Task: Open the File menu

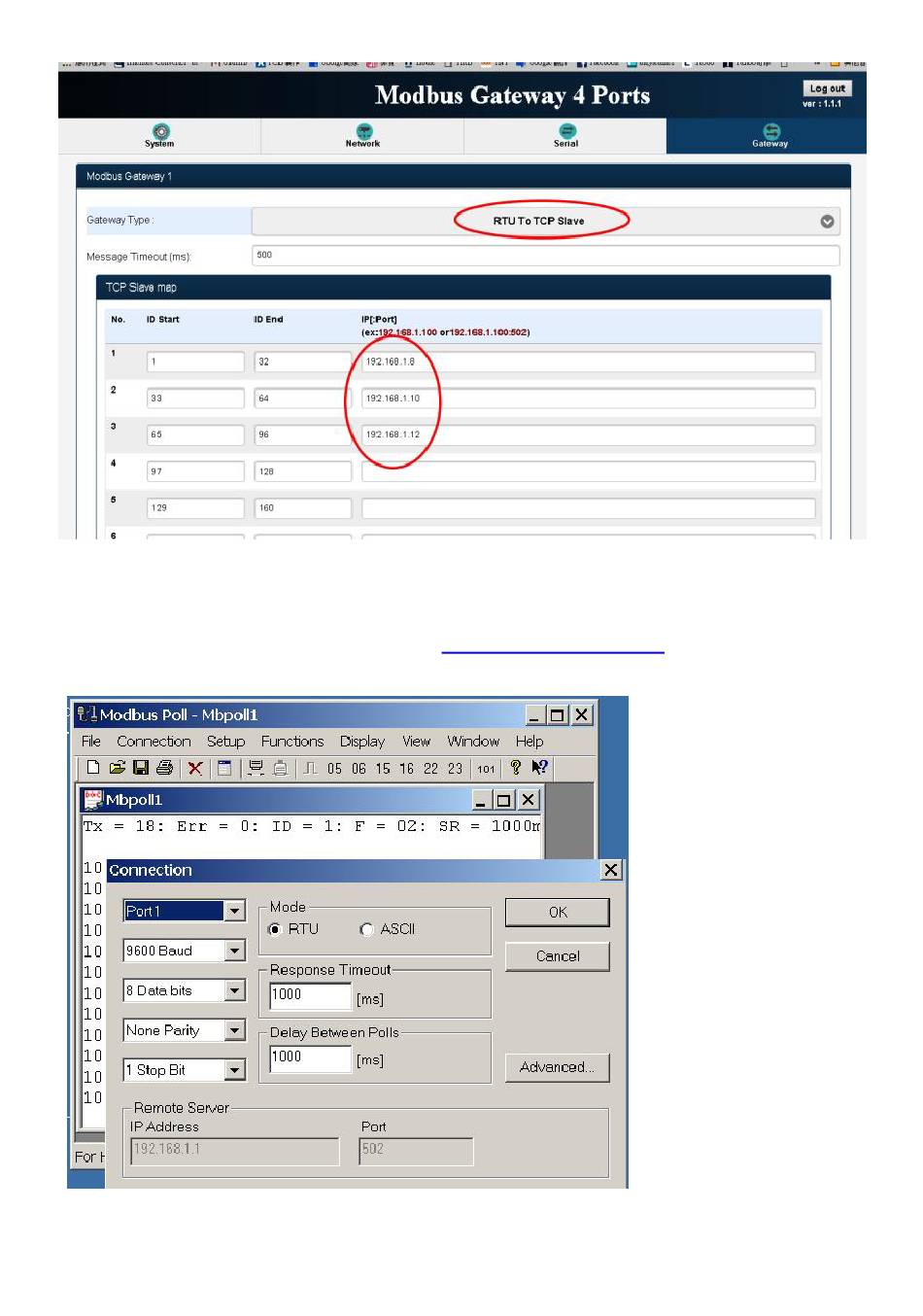Action: click(x=91, y=741)
